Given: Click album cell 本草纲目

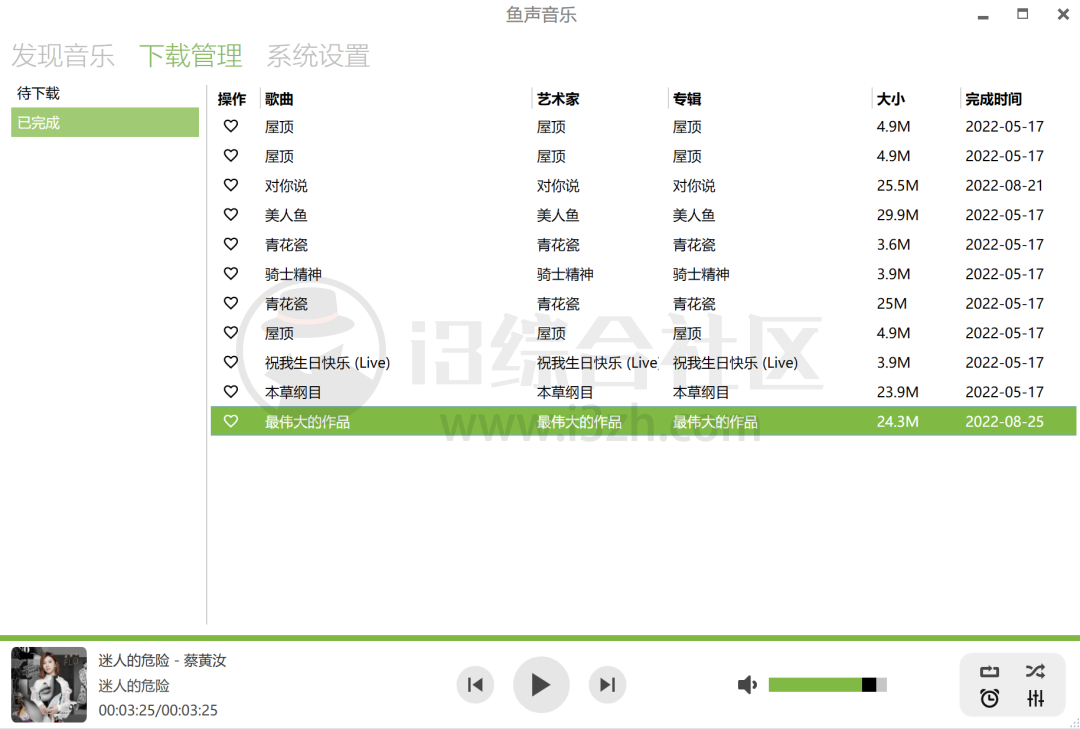Looking at the screenshot, I should click(700, 392).
